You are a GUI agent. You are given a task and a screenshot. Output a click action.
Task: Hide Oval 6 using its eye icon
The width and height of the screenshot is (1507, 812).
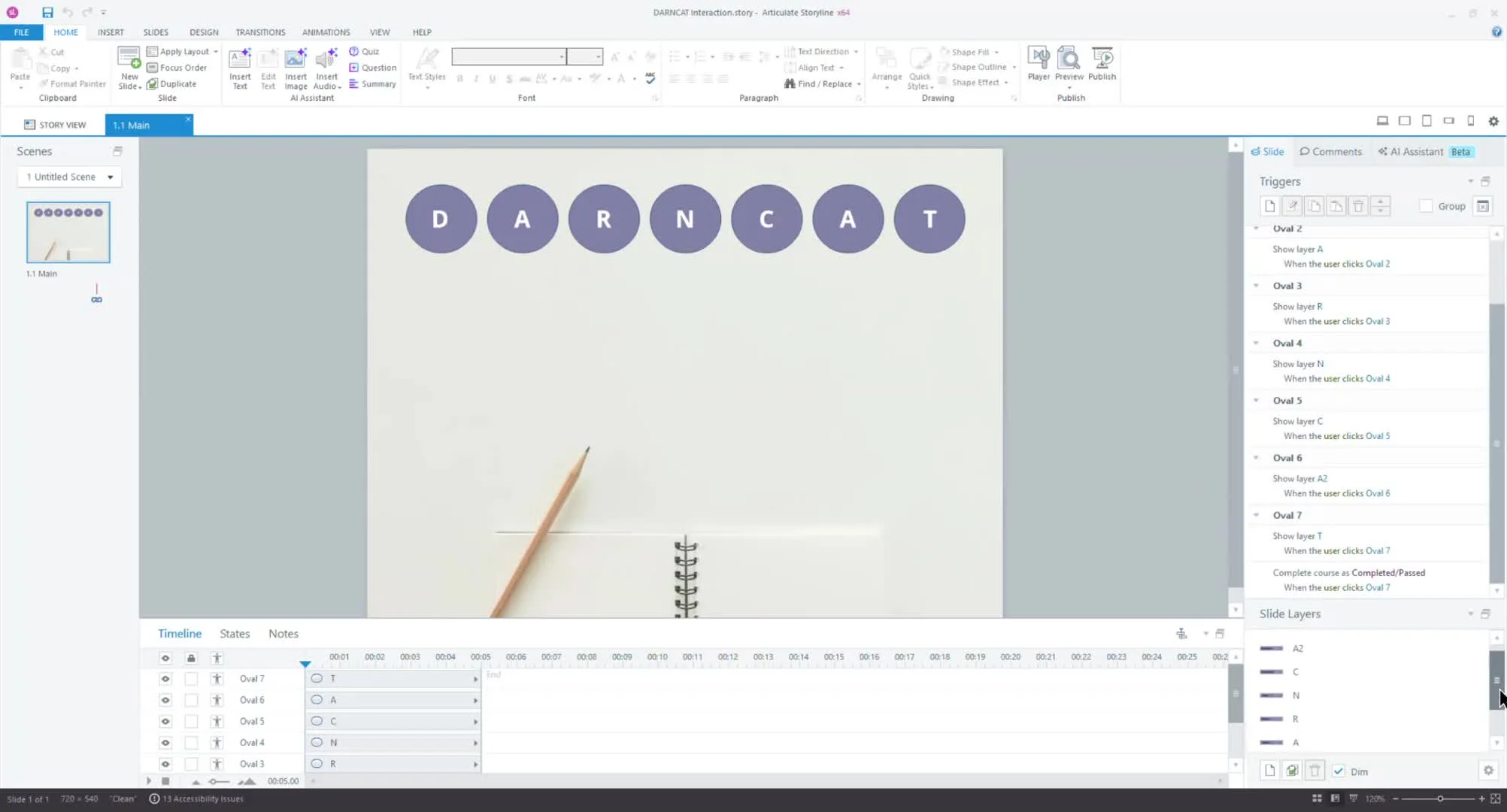165,700
